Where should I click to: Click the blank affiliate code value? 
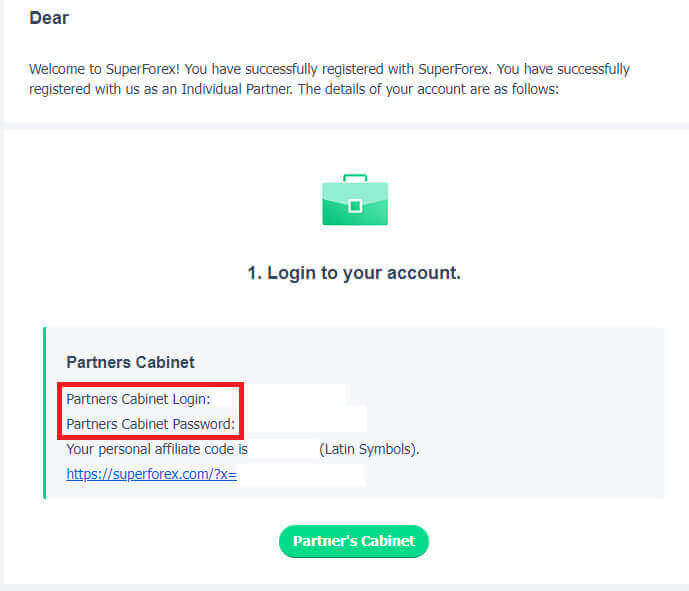(283, 449)
